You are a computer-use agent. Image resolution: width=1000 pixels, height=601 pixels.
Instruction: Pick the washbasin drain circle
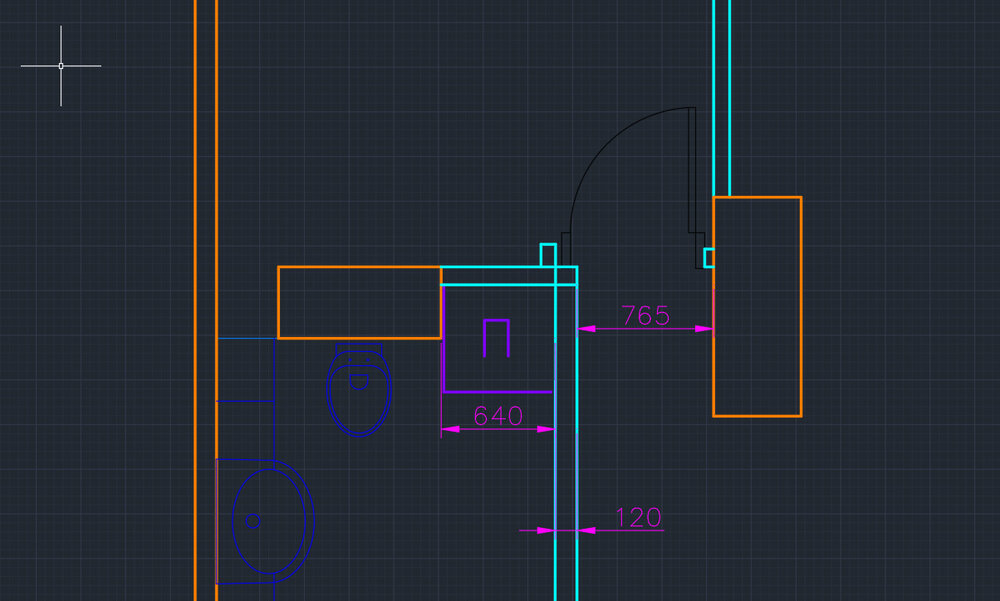pyautogui.click(x=253, y=521)
